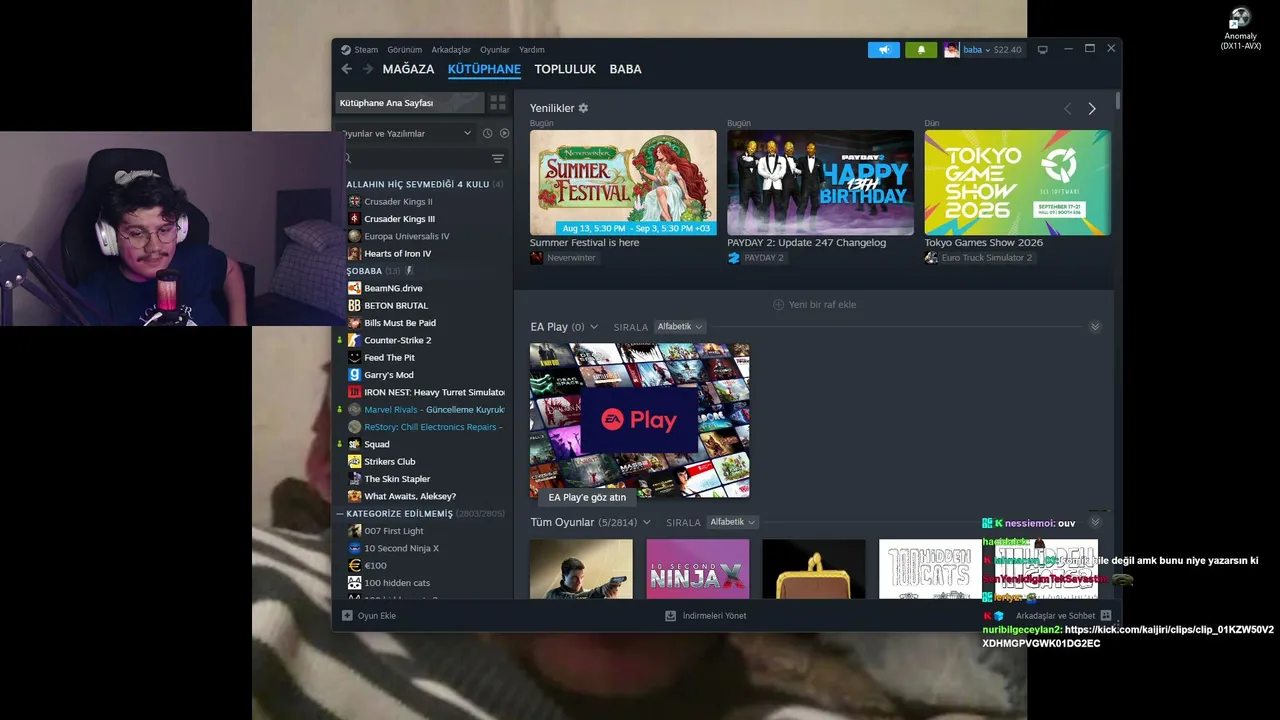
Task: Click Counter-Strike 2 game icon
Action: point(354,340)
